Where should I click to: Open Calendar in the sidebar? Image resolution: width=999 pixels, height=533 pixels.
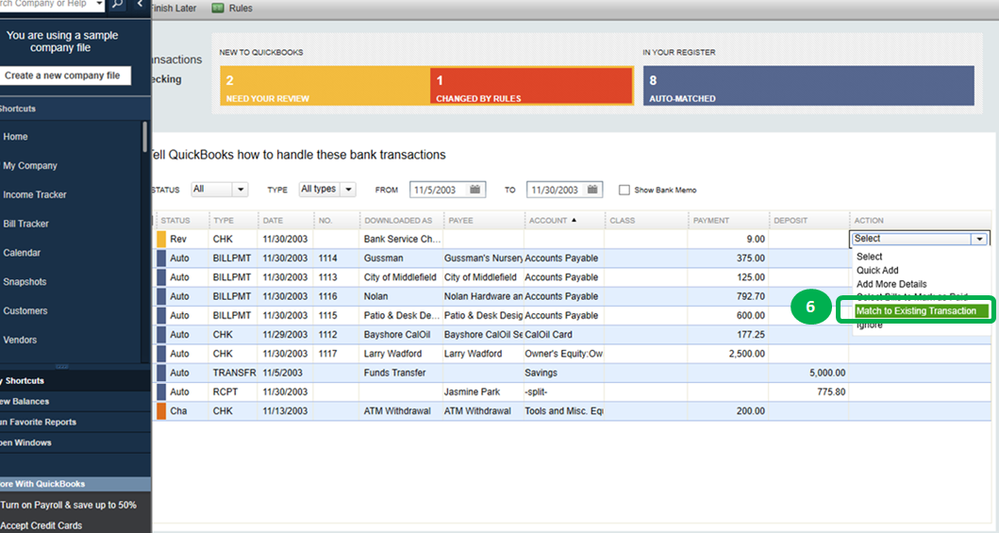tap(22, 253)
